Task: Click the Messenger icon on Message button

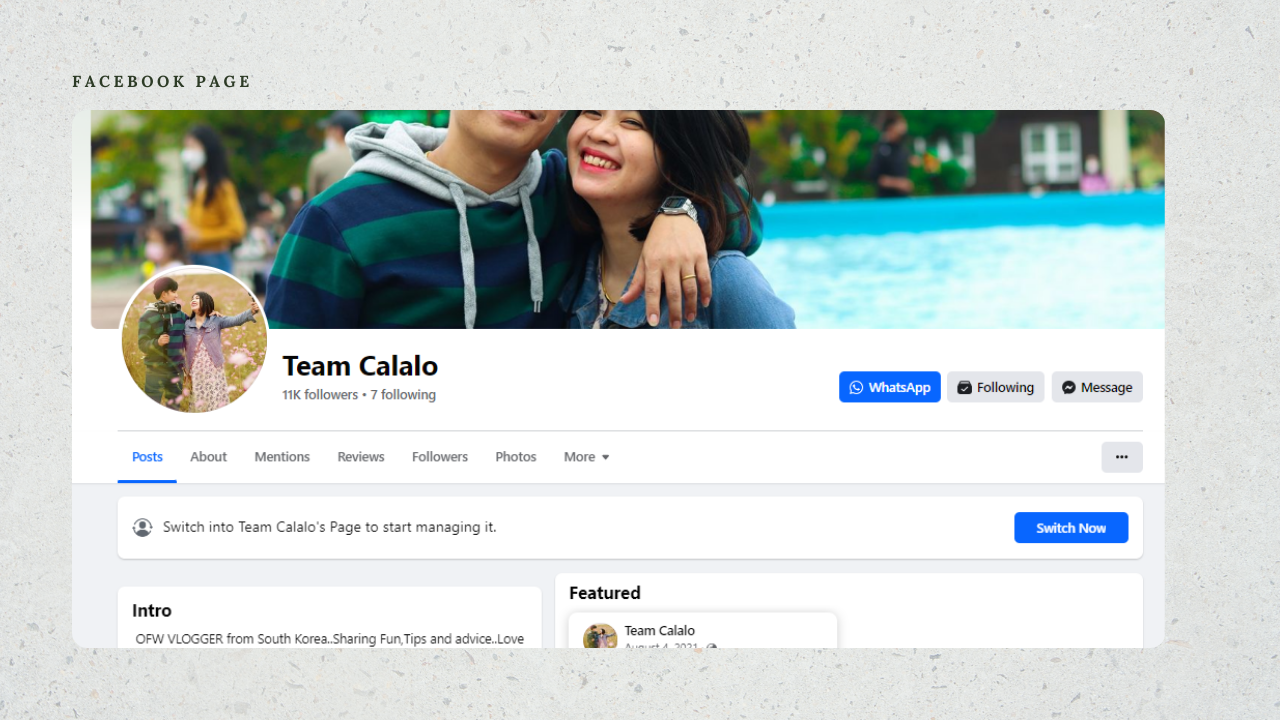Action: click(x=1069, y=387)
